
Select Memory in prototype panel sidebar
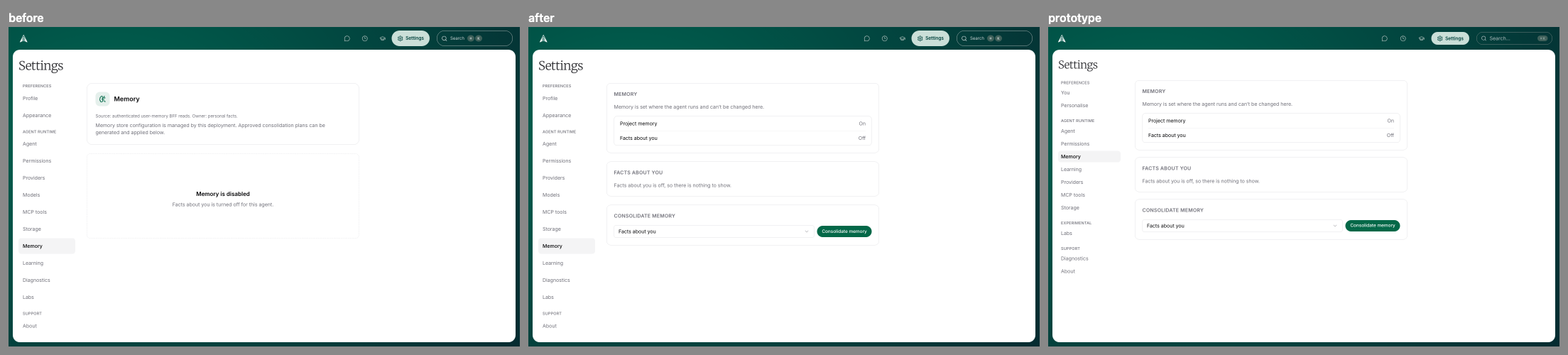(x=1089, y=157)
